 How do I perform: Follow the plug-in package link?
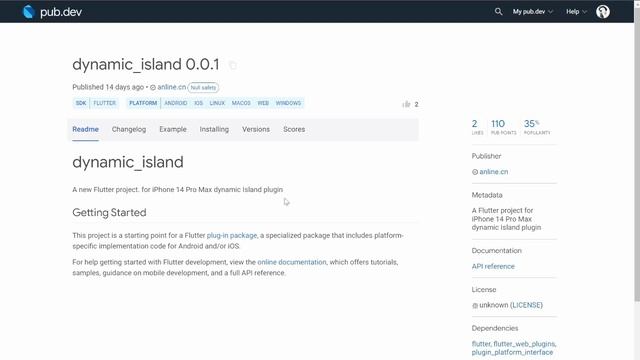[232, 236]
